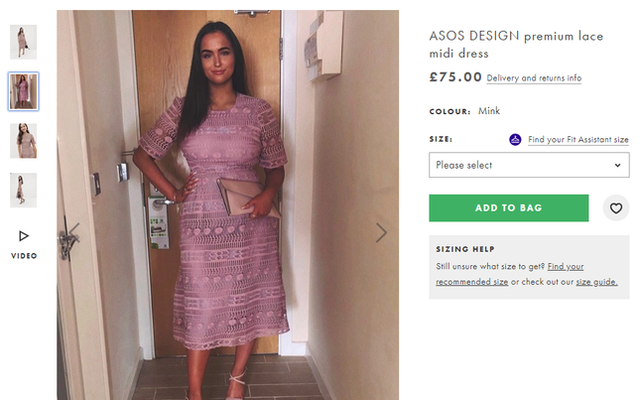Image resolution: width=640 pixels, height=400 pixels.
Task: Open Delivery and returns info link
Action: [534, 78]
